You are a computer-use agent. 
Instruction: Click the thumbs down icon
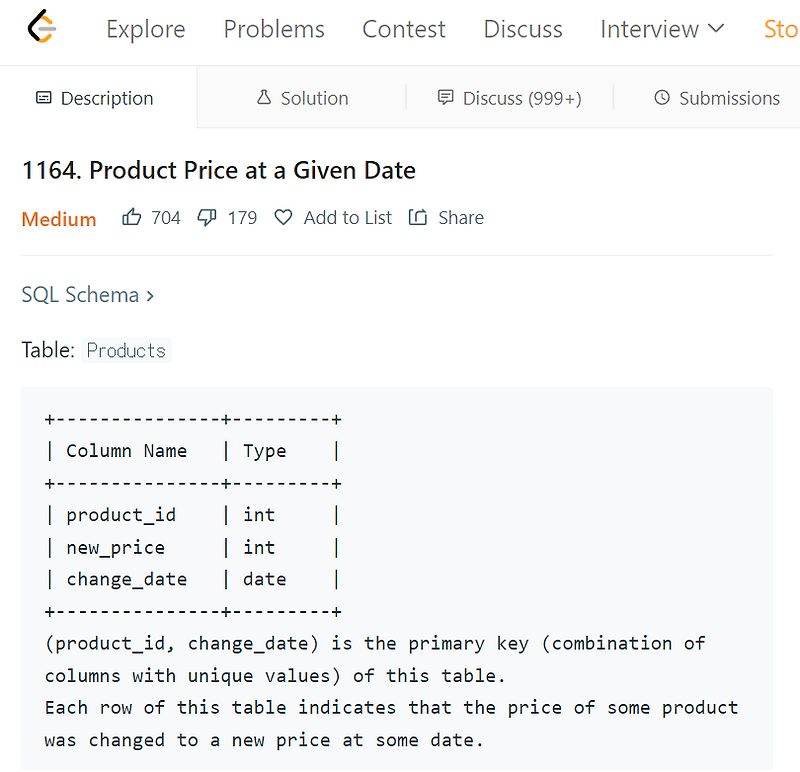pos(206,217)
